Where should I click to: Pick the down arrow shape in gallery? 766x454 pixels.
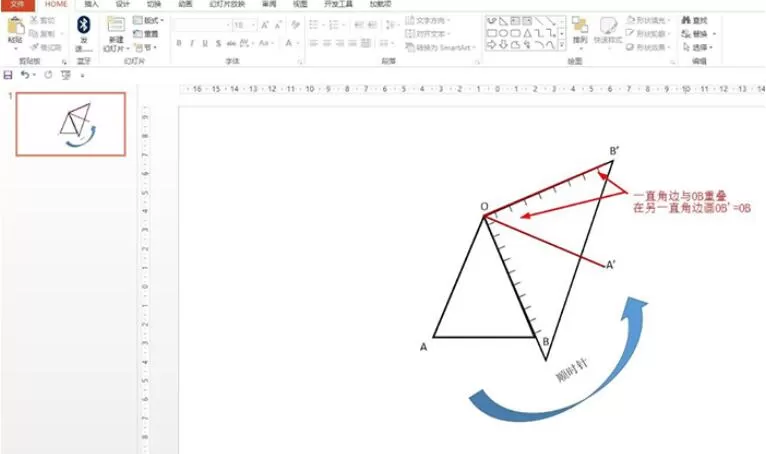[x=503, y=45]
